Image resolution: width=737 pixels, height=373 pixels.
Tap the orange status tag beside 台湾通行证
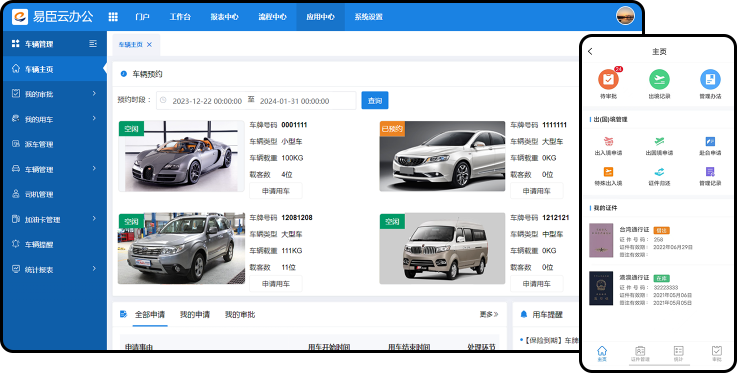[x=661, y=230]
